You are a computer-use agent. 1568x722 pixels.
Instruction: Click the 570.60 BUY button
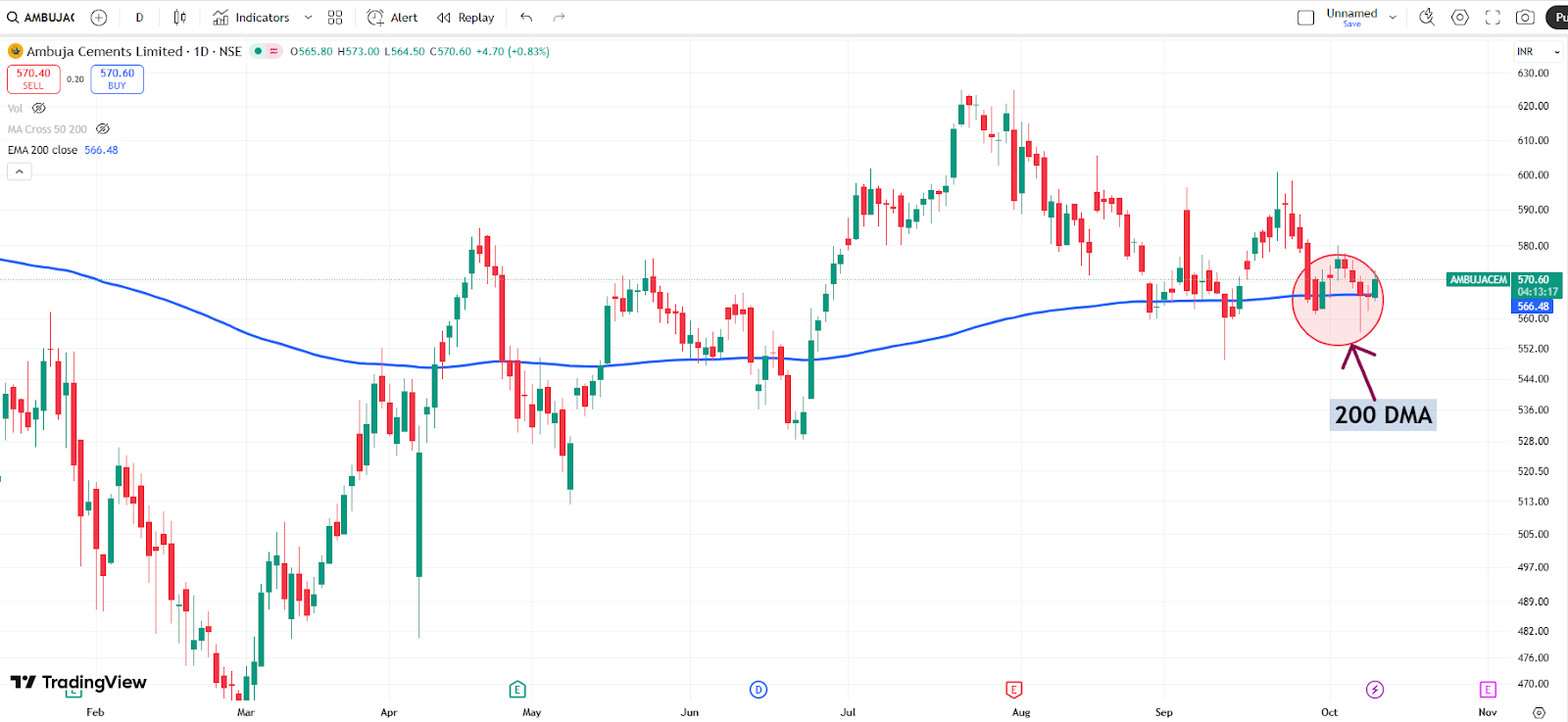[x=117, y=79]
